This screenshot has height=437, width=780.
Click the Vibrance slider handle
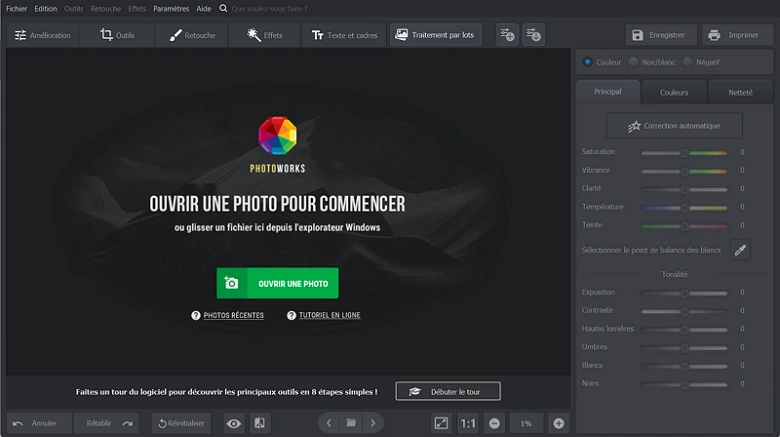pos(684,171)
